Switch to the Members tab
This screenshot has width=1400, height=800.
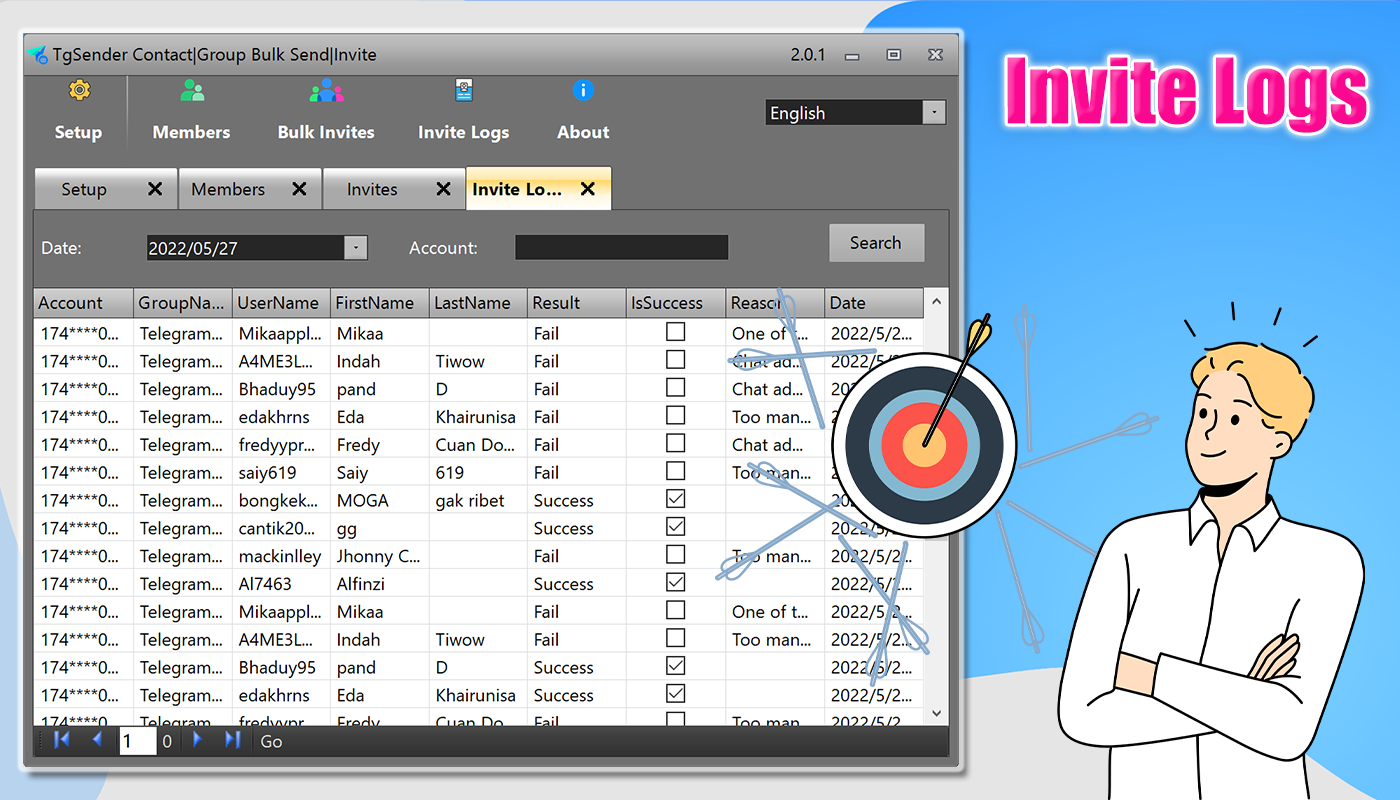[x=229, y=189]
